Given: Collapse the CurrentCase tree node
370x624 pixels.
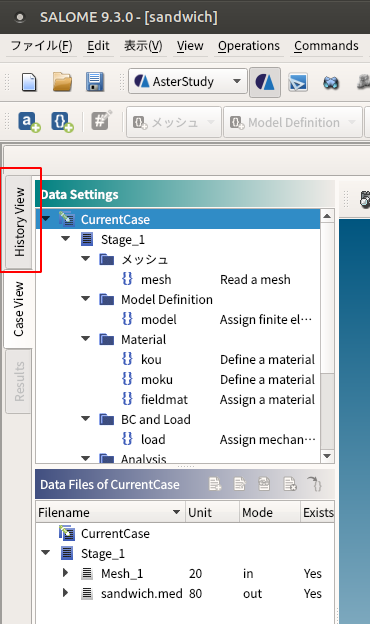Looking at the screenshot, I should click(46, 219).
